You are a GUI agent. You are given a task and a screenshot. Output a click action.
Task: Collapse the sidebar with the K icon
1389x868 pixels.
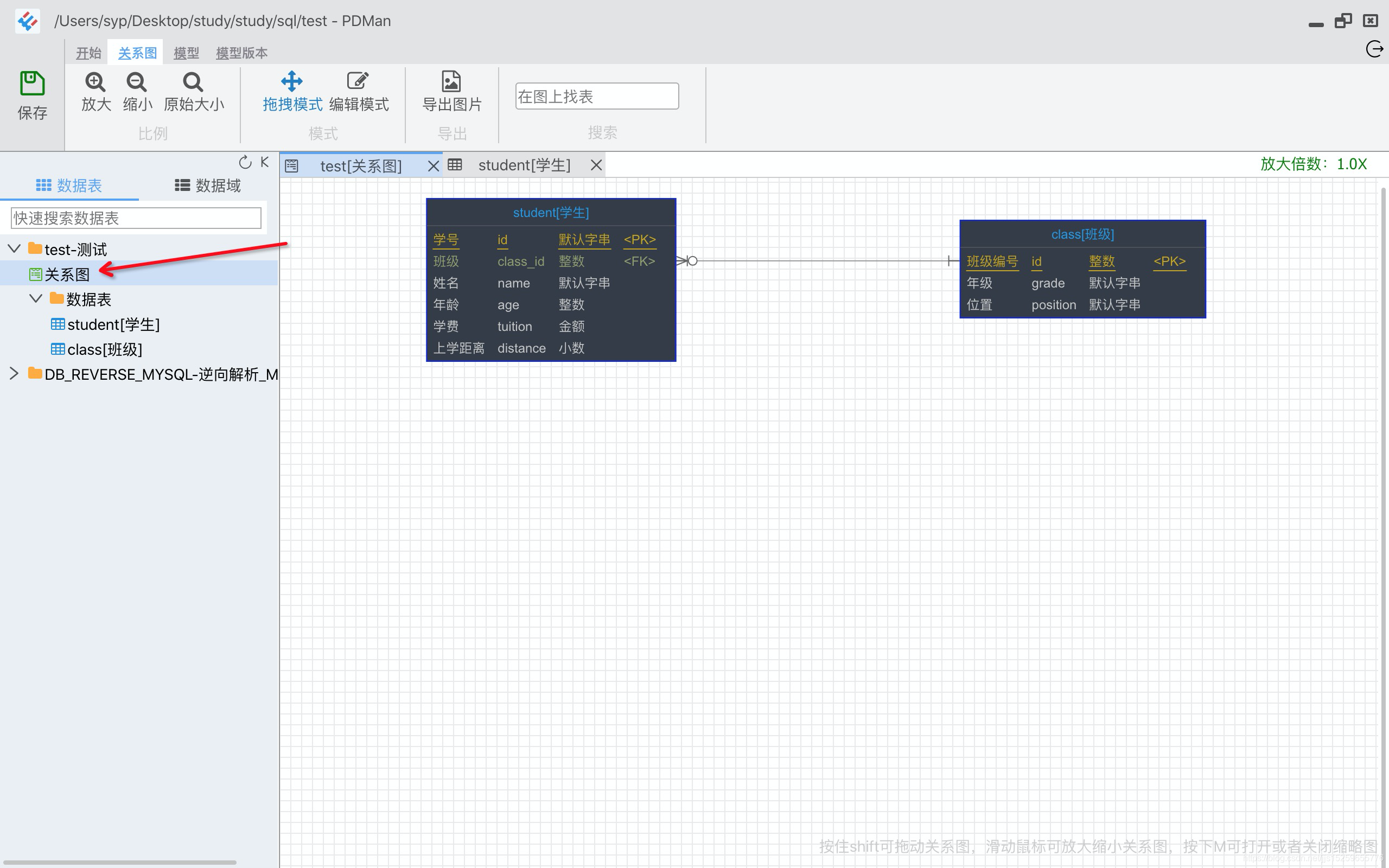(x=265, y=162)
